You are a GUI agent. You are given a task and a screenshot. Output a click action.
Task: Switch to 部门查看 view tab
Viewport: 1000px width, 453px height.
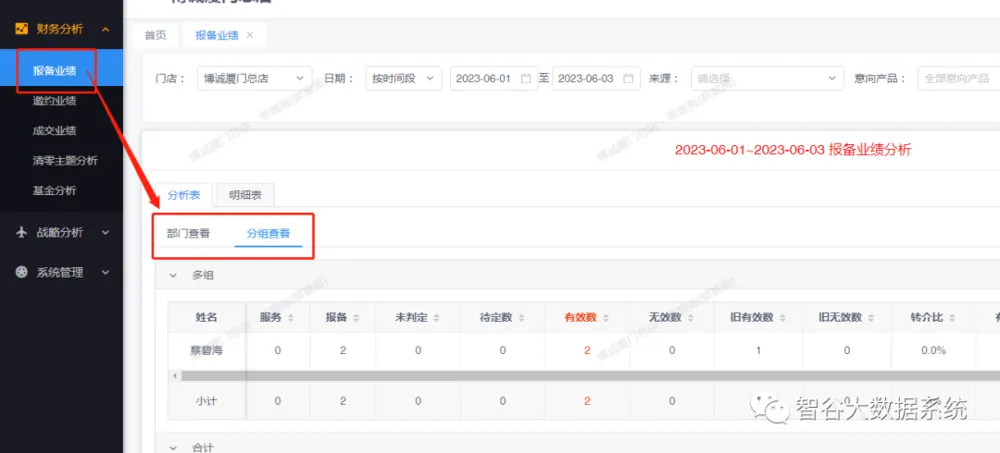point(188,234)
